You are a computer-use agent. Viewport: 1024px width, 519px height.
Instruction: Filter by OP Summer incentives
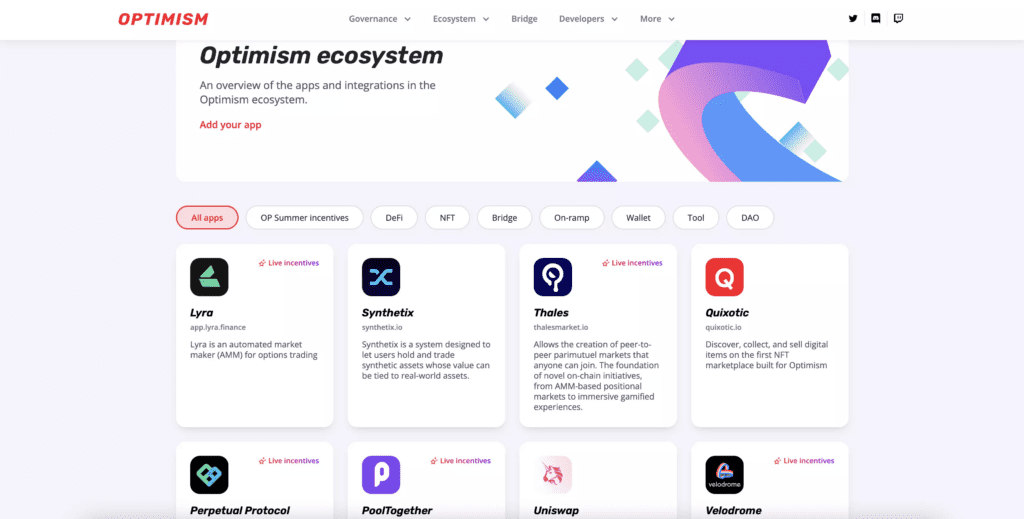point(304,217)
